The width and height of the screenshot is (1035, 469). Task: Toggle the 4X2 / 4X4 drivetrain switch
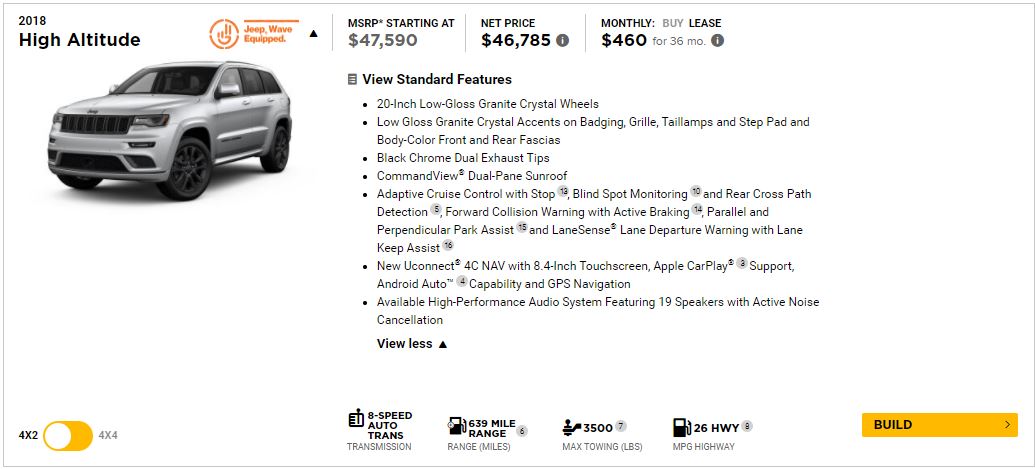point(68,436)
